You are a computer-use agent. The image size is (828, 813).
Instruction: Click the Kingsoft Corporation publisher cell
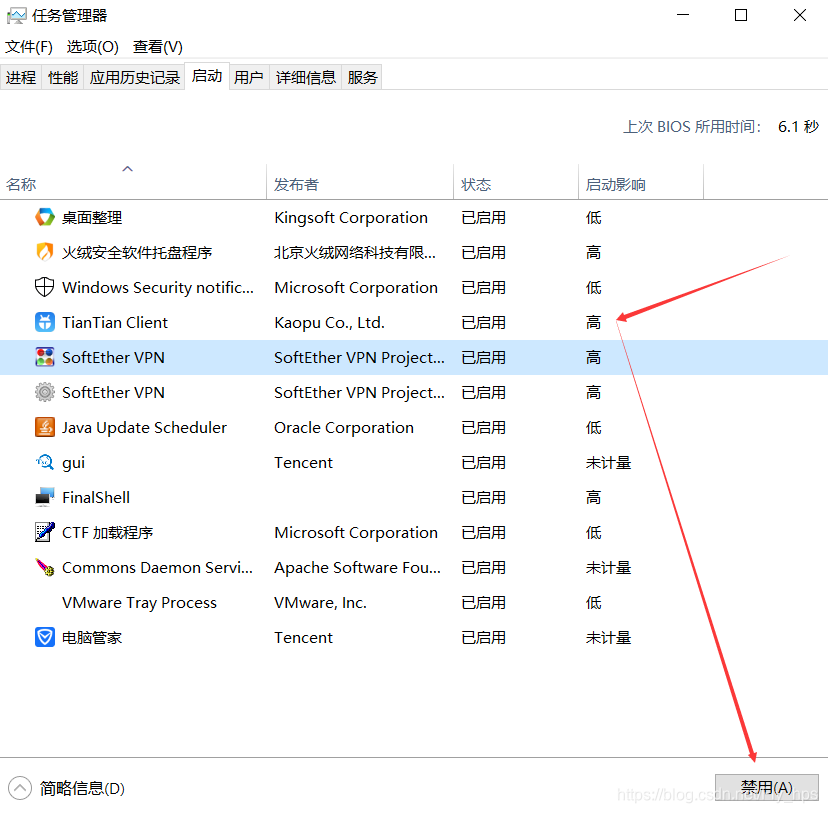pos(351,218)
